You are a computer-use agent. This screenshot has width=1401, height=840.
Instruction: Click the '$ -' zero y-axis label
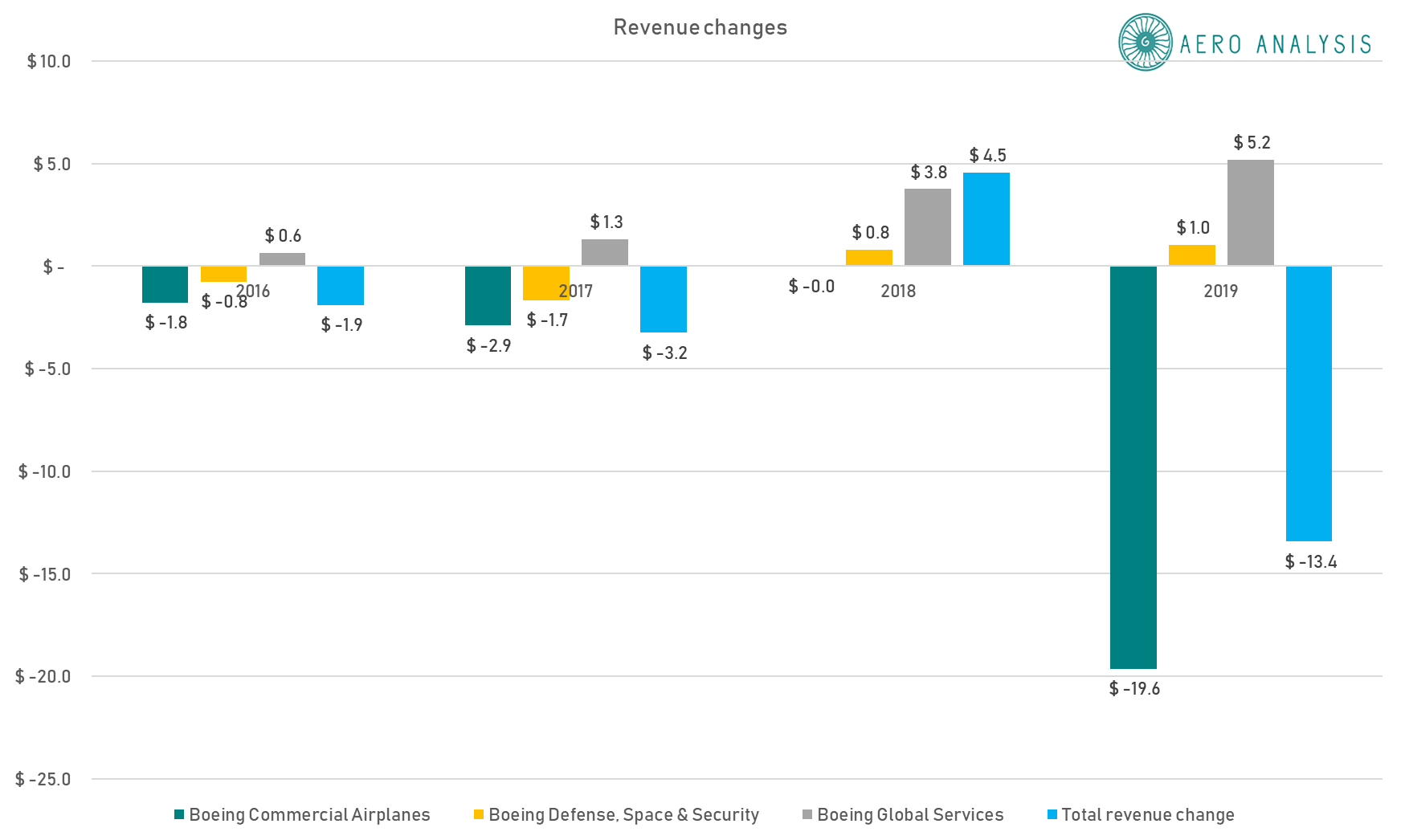point(54,267)
